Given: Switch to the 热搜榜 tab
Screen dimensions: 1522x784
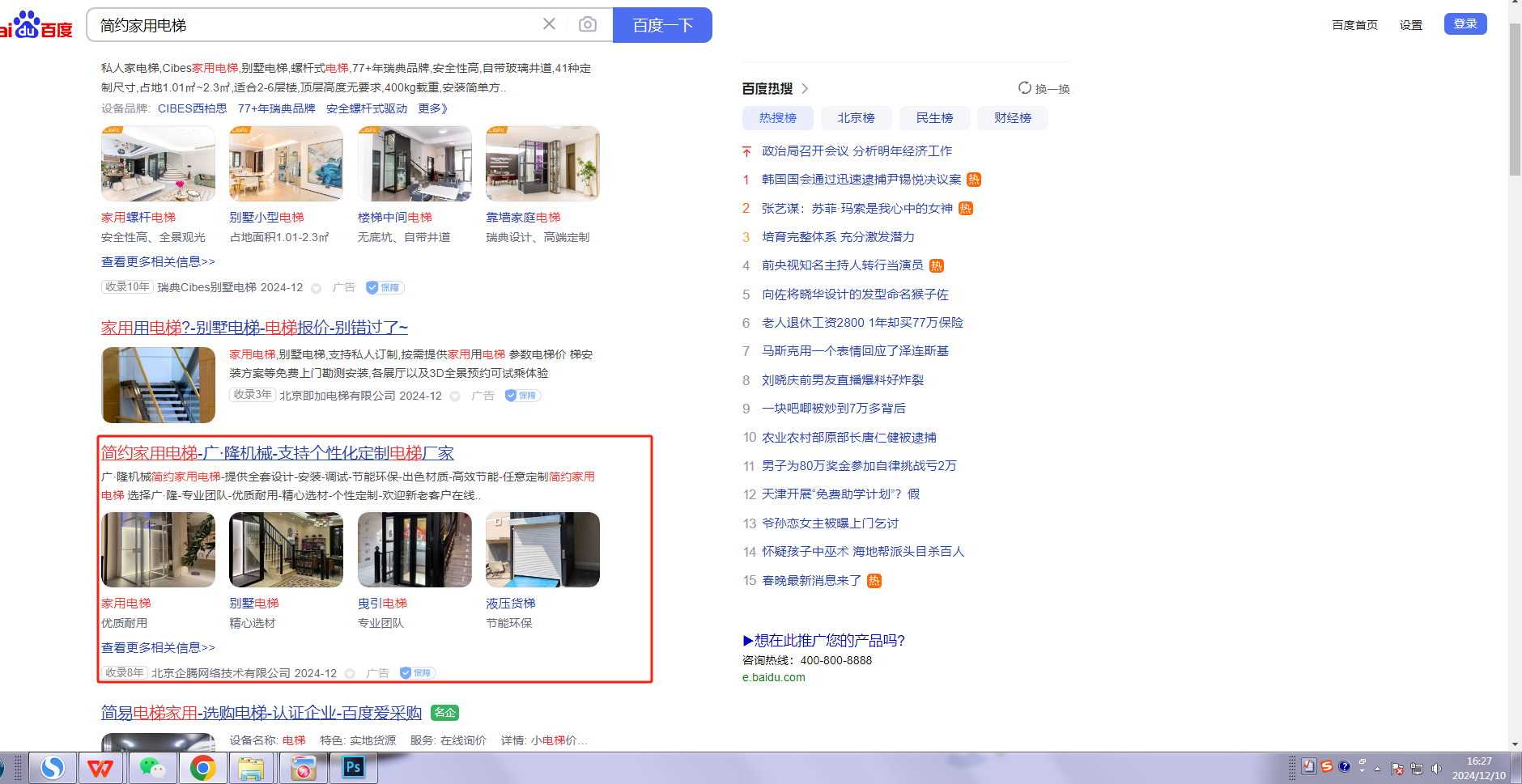Looking at the screenshot, I should pos(778,118).
